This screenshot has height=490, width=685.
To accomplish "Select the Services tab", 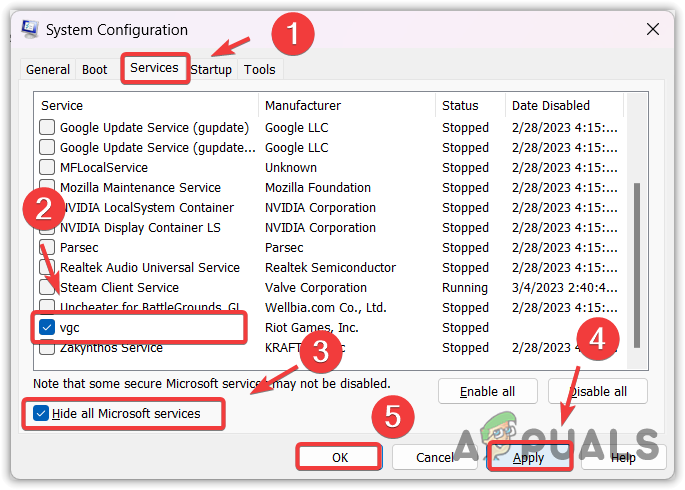I will (154, 68).
